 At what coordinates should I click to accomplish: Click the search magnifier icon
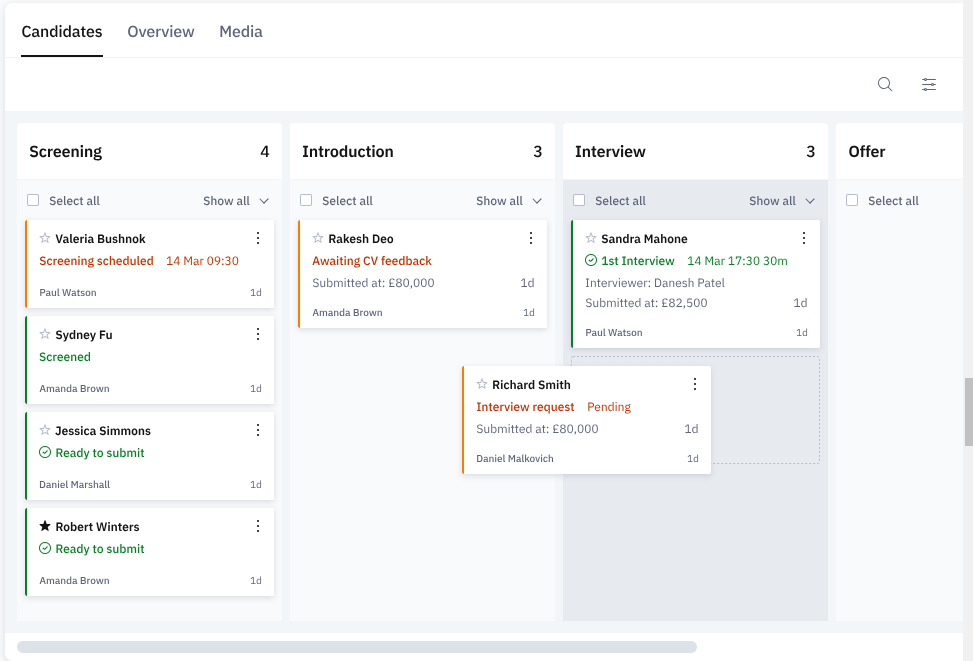tap(885, 85)
